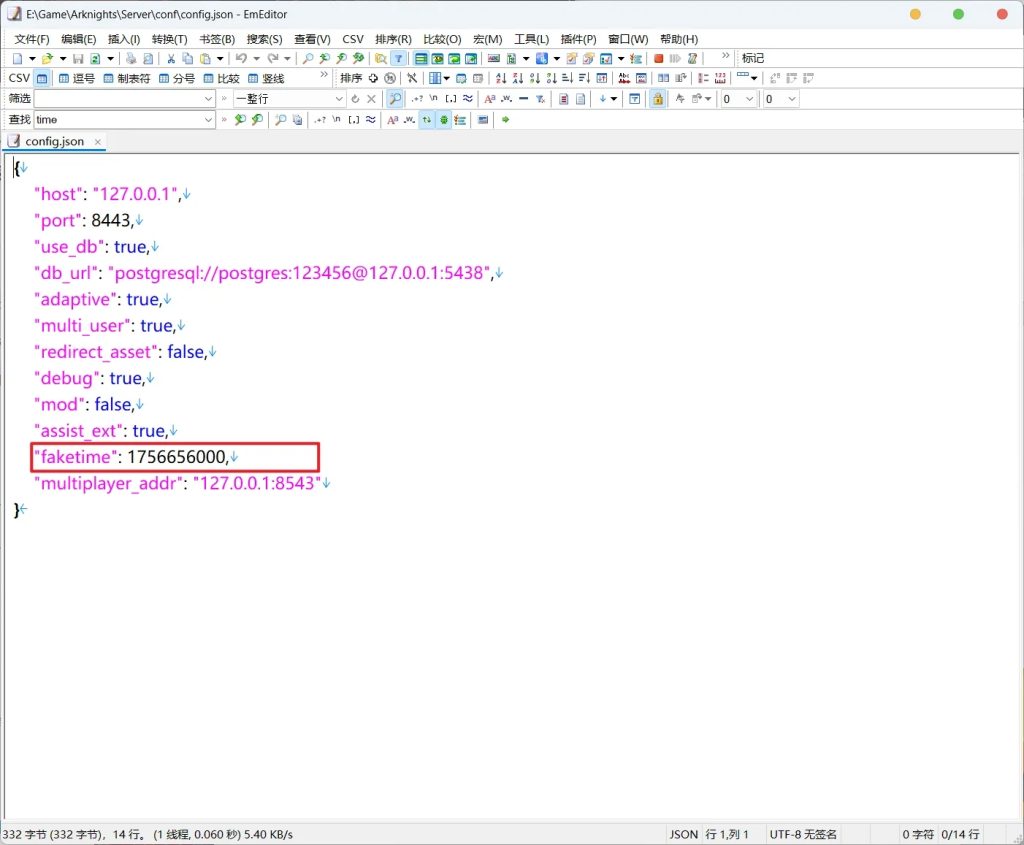The height and width of the screenshot is (845, 1024).
Task: Click the UTF-8 无签名 encoding in status bar
Action: click(x=803, y=834)
